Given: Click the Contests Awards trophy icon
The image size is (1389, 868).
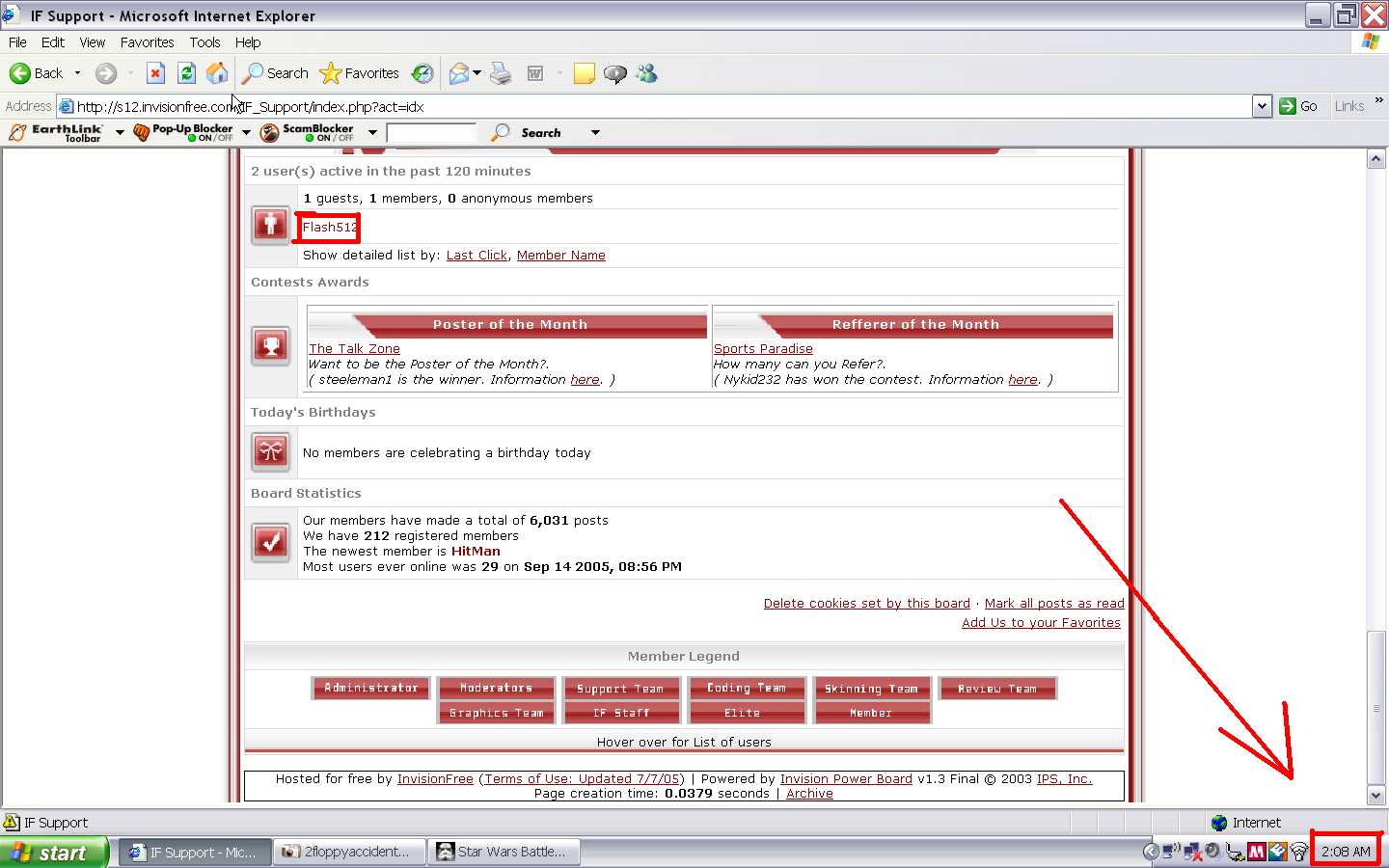Looking at the screenshot, I should [271, 346].
